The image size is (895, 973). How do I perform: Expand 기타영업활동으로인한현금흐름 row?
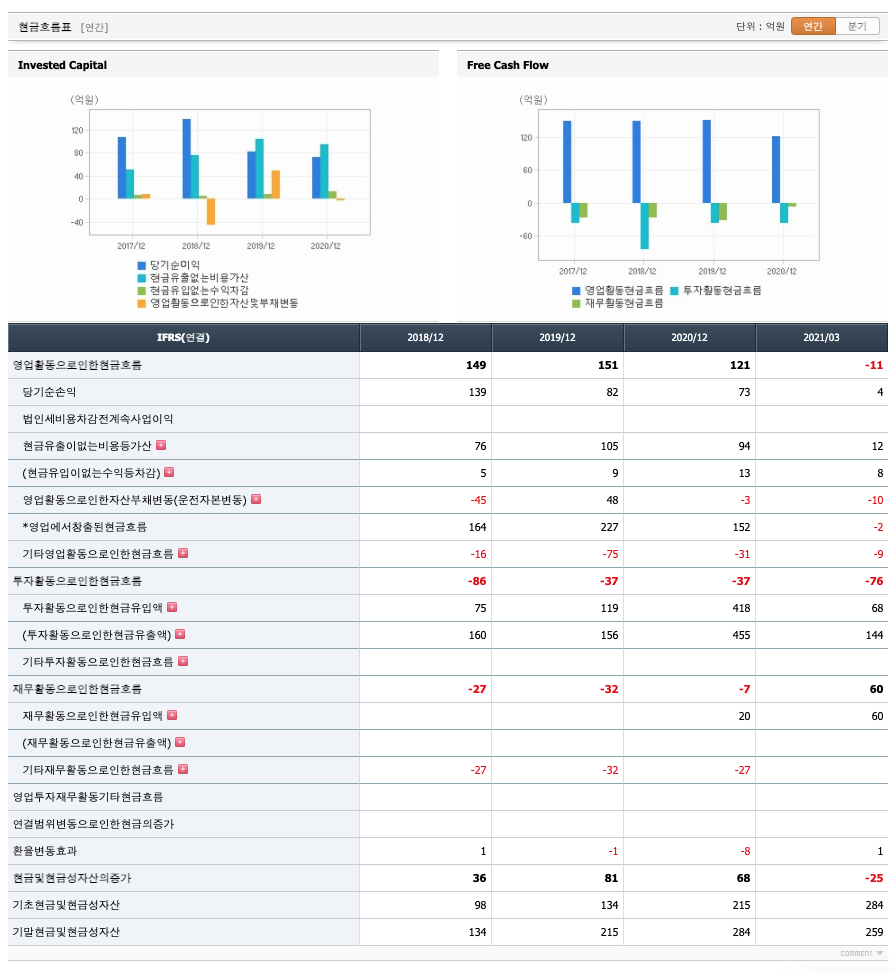(183, 553)
